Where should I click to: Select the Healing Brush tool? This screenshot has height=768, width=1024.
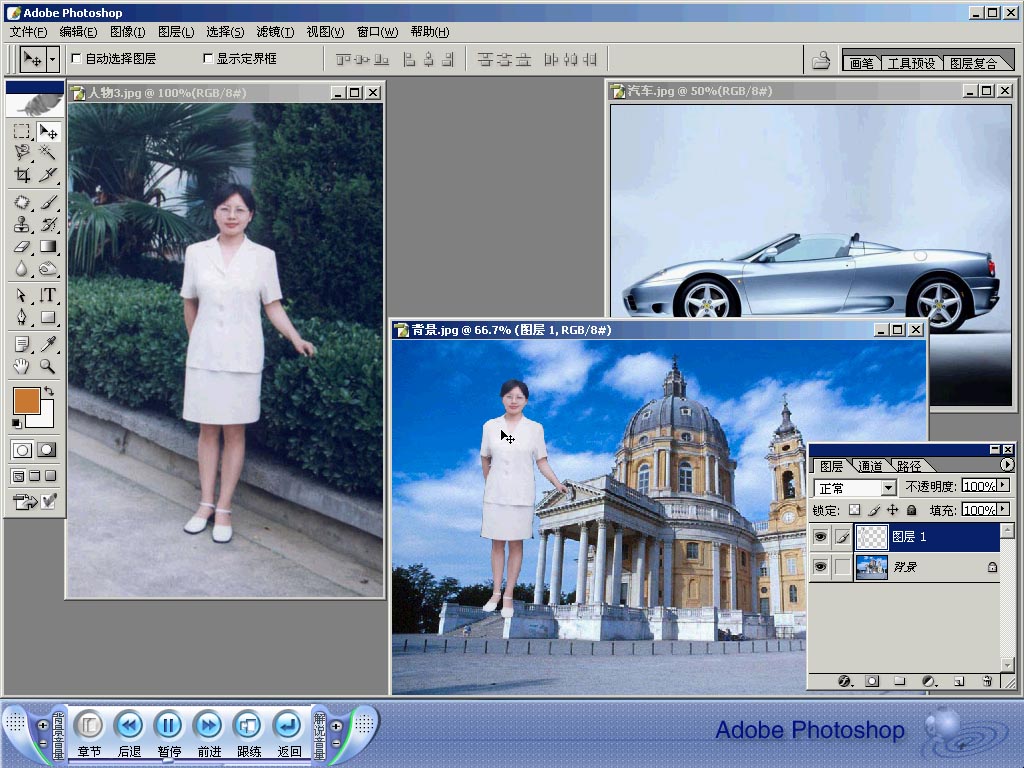click(x=22, y=202)
